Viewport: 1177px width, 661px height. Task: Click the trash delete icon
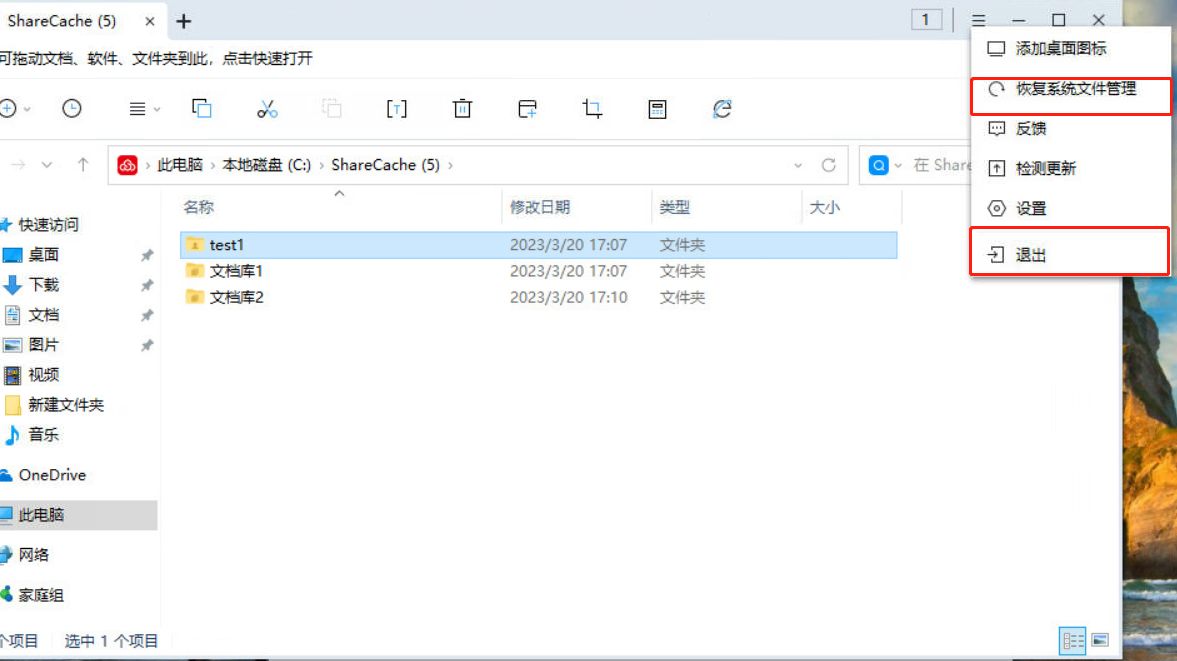click(x=462, y=109)
